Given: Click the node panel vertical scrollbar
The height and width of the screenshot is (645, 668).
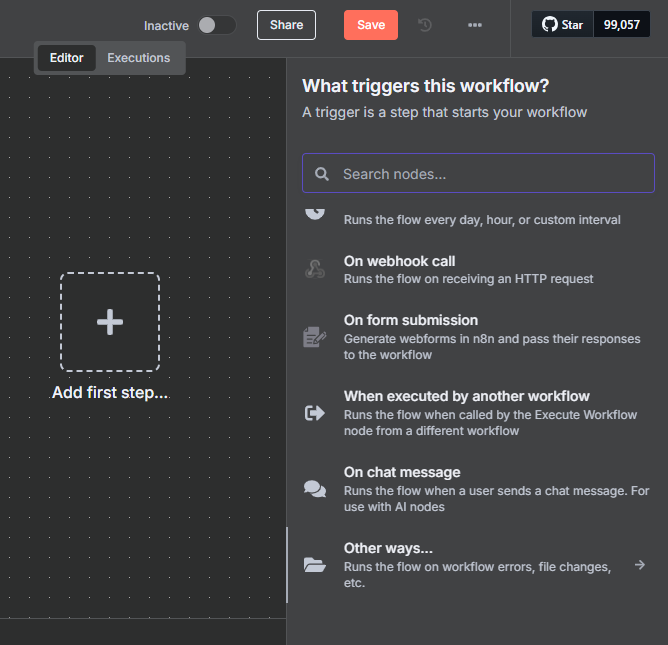Looking at the screenshot, I should coord(287,565).
